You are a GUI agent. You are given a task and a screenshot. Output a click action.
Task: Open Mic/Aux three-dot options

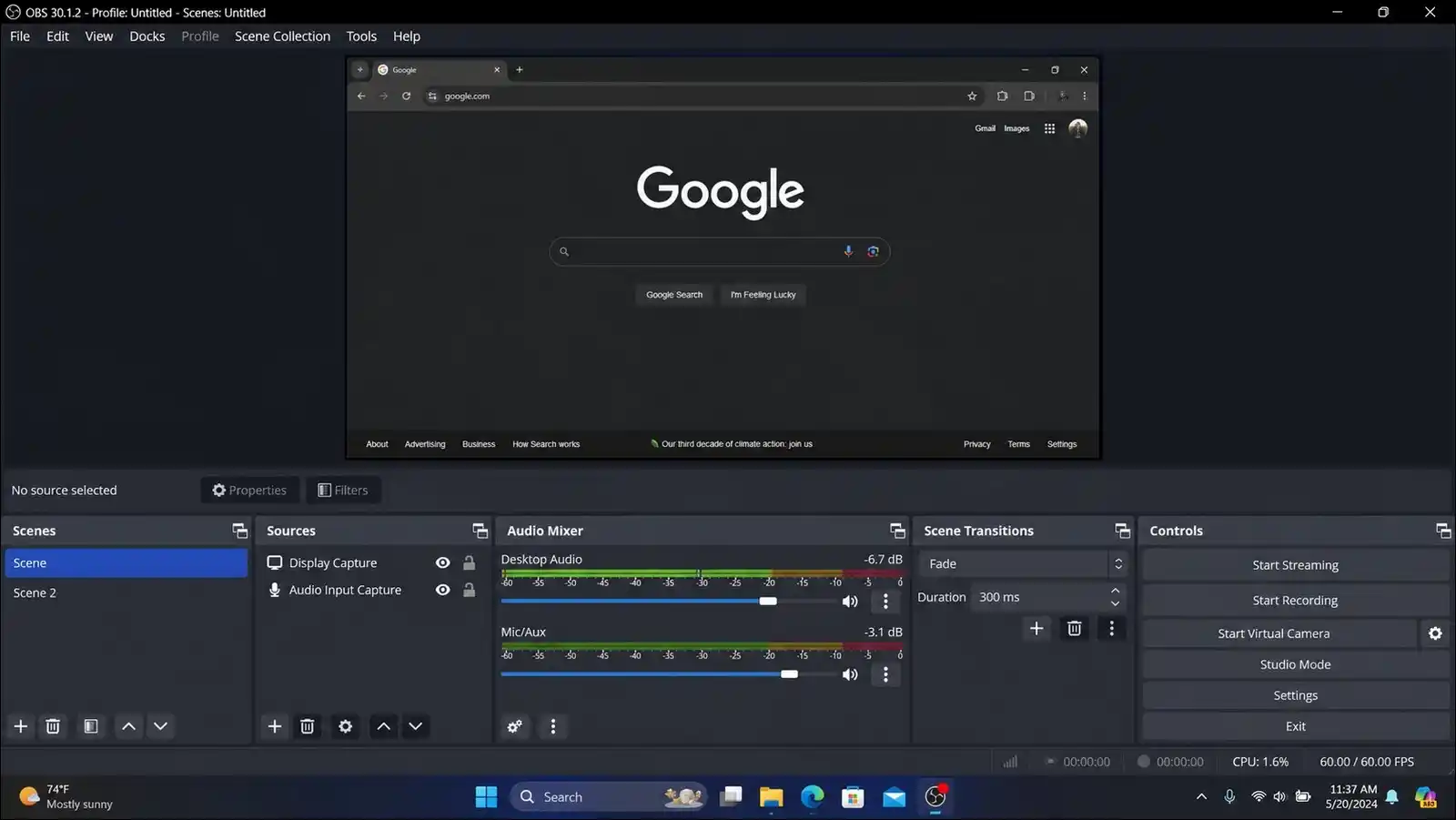point(885,674)
